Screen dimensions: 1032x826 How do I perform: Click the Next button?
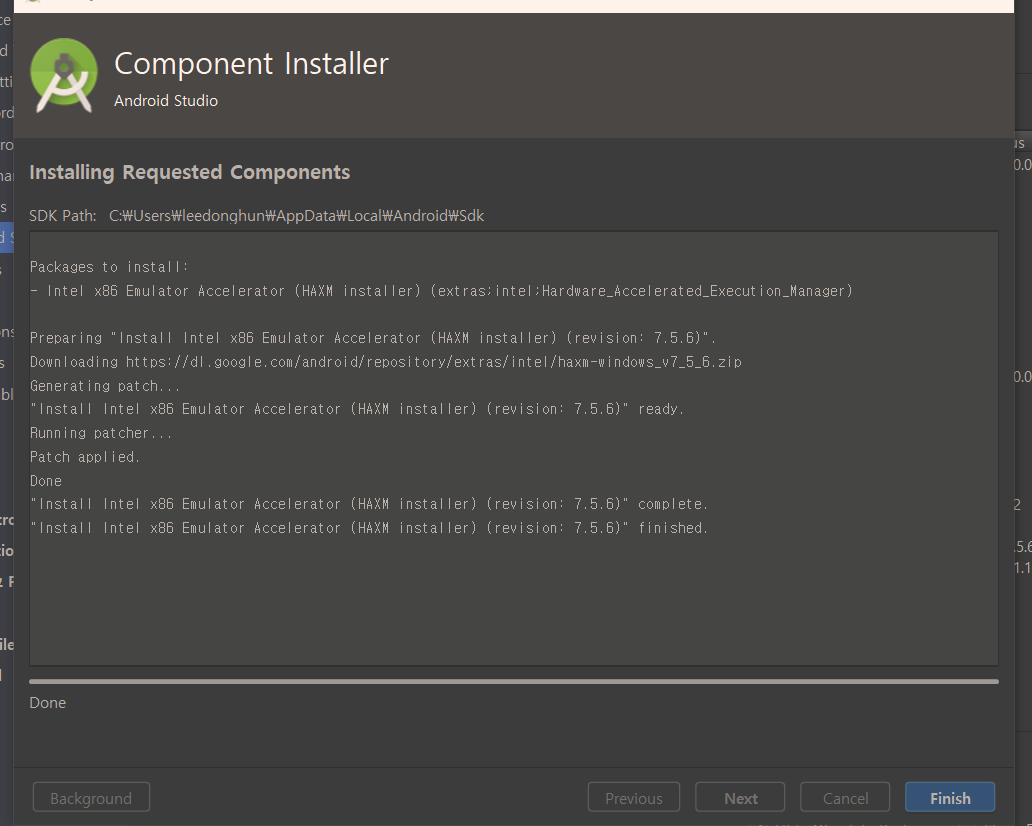pyautogui.click(x=740, y=798)
